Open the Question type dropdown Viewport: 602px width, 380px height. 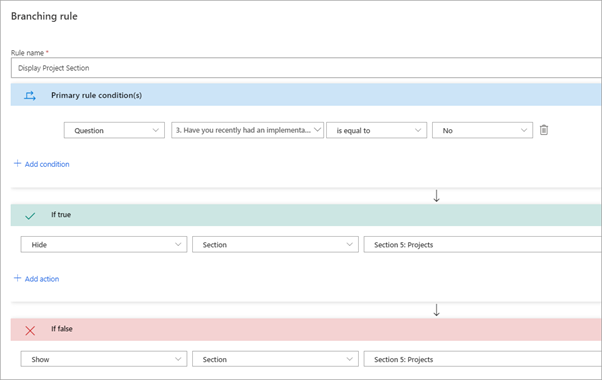coord(114,131)
